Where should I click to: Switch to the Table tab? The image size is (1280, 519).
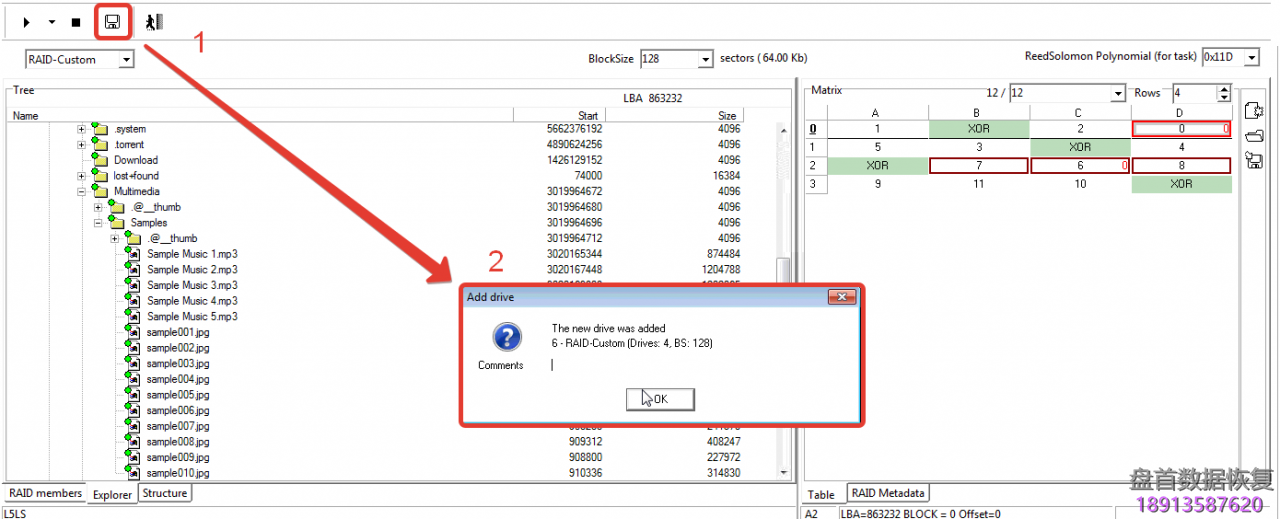pos(822,494)
